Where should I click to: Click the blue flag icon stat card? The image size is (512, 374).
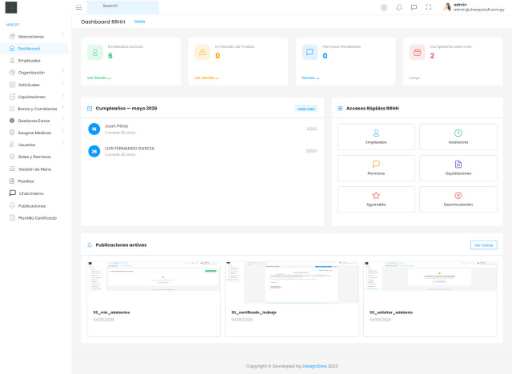[x=310, y=53]
